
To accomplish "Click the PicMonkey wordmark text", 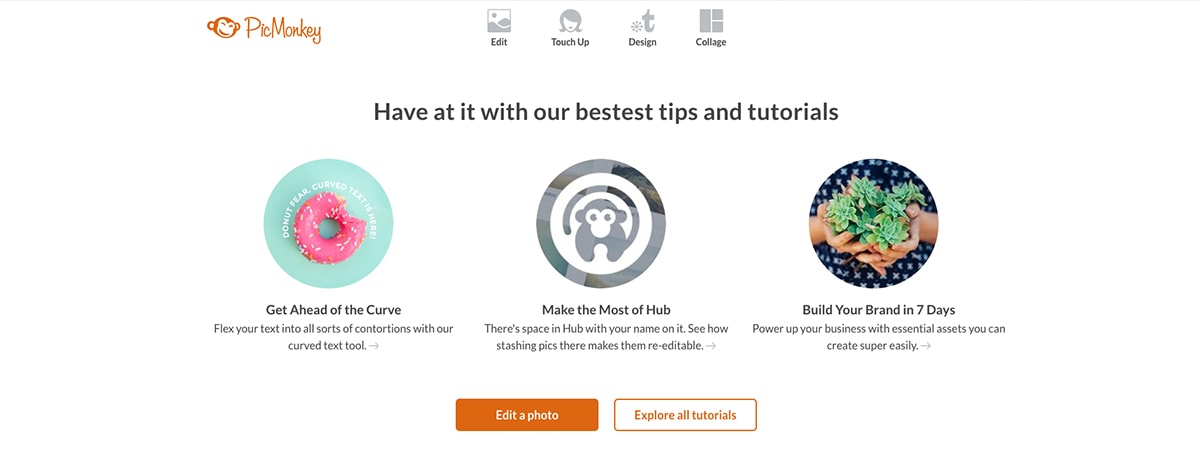I will click(282, 30).
